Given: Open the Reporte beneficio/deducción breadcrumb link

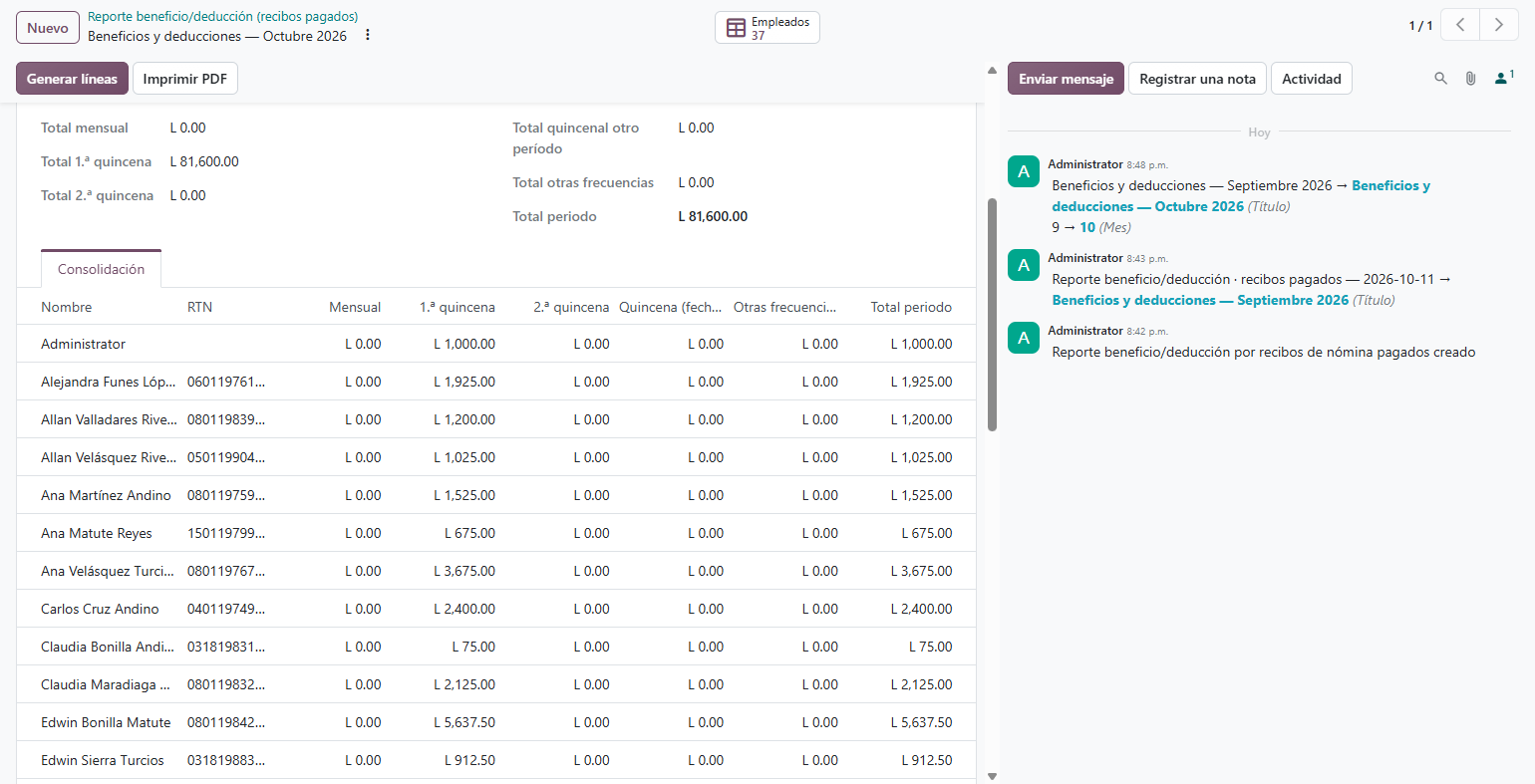Looking at the screenshot, I should [x=222, y=17].
